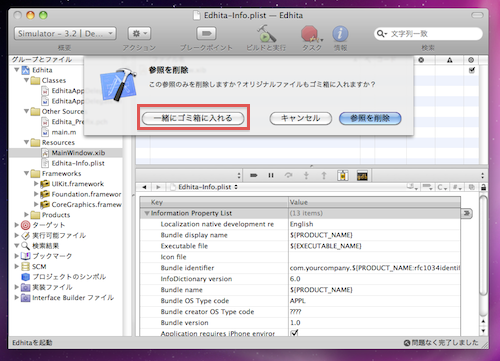Go back in editor navigation history

click(x=144, y=187)
